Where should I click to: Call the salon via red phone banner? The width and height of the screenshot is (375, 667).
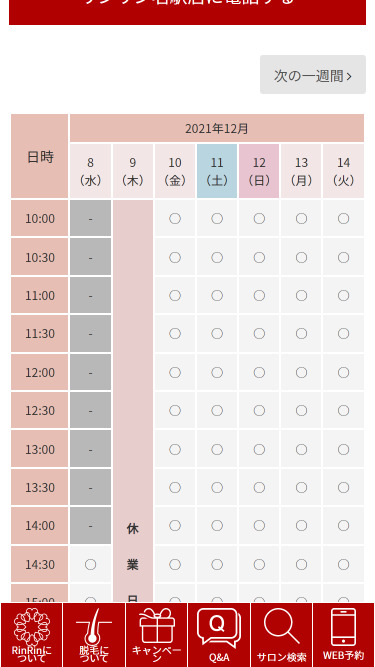coord(188,11)
